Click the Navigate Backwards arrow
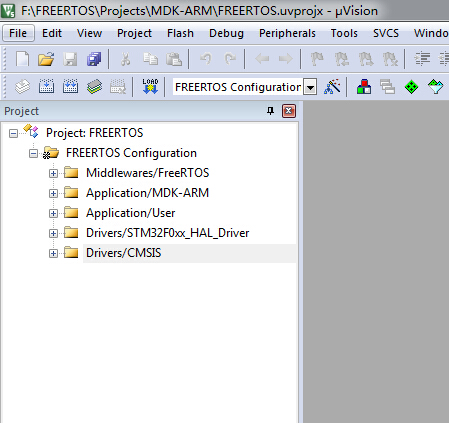Viewport: 449px width, 423px height. tap(262, 59)
